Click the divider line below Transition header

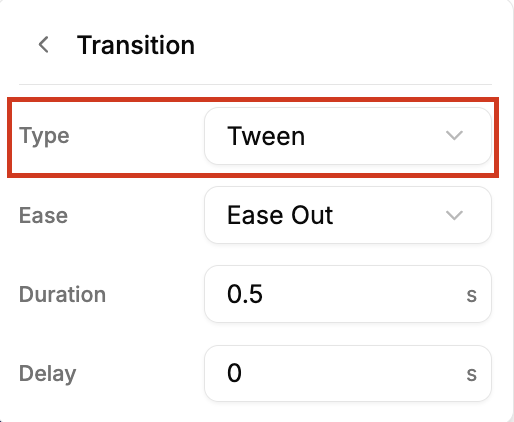point(255,85)
